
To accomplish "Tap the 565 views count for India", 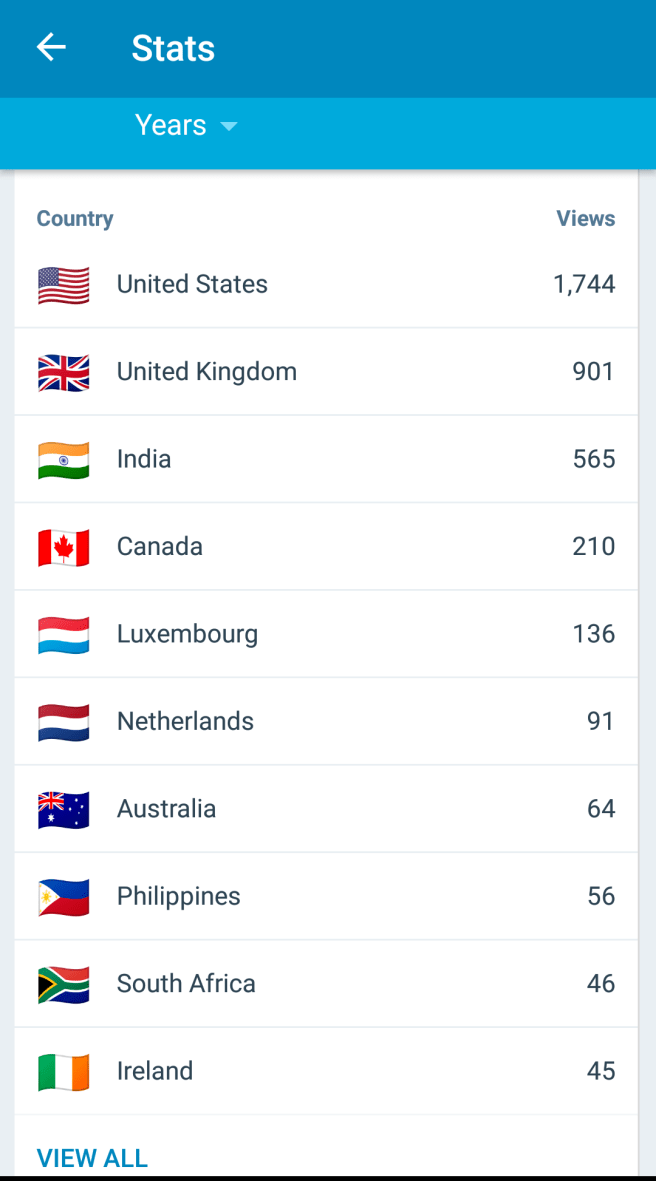I will [x=593, y=460].
